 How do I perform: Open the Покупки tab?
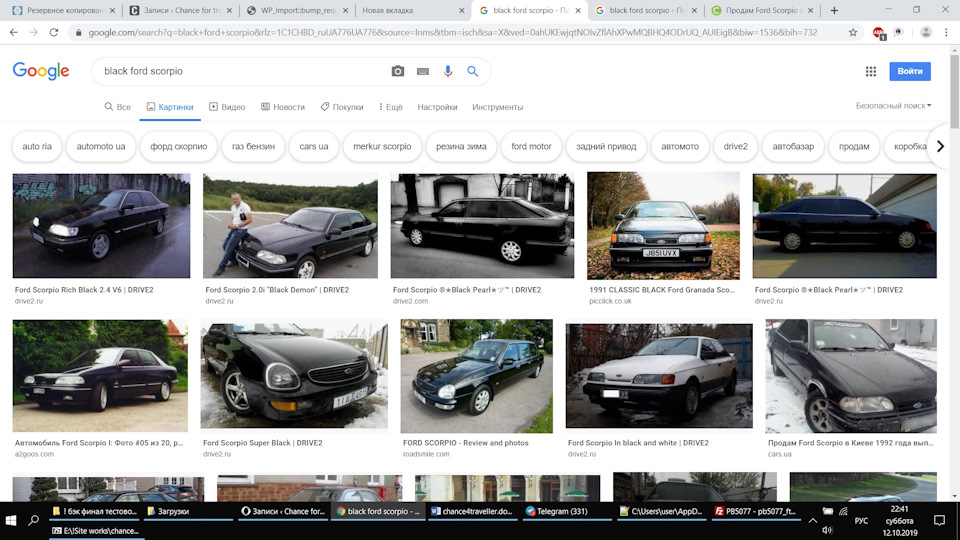342,107
